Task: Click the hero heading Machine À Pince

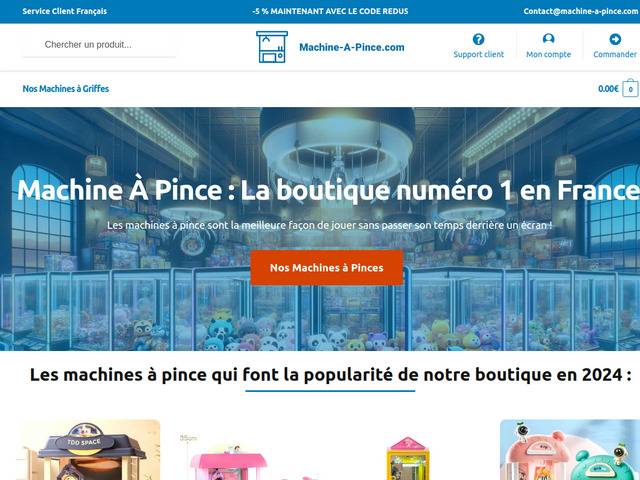Action: click(329, 190)
